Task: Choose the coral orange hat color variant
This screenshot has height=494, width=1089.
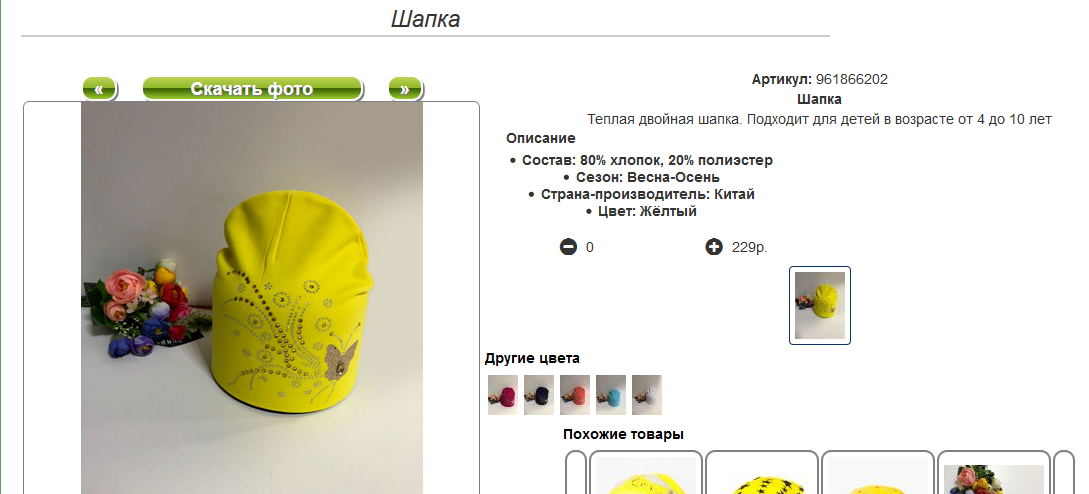Action: click(575, 395)
